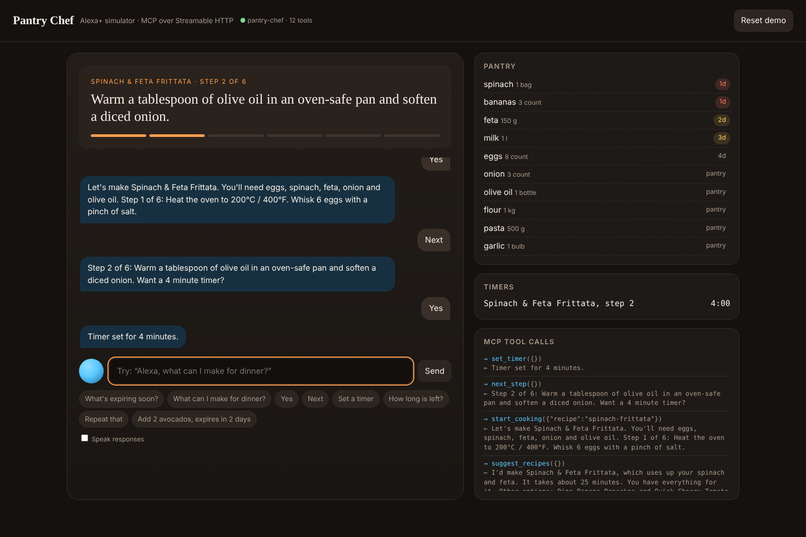Click the feta 2d expiry badge
This screenshot has width=806, height=537.
coord(722,120)
